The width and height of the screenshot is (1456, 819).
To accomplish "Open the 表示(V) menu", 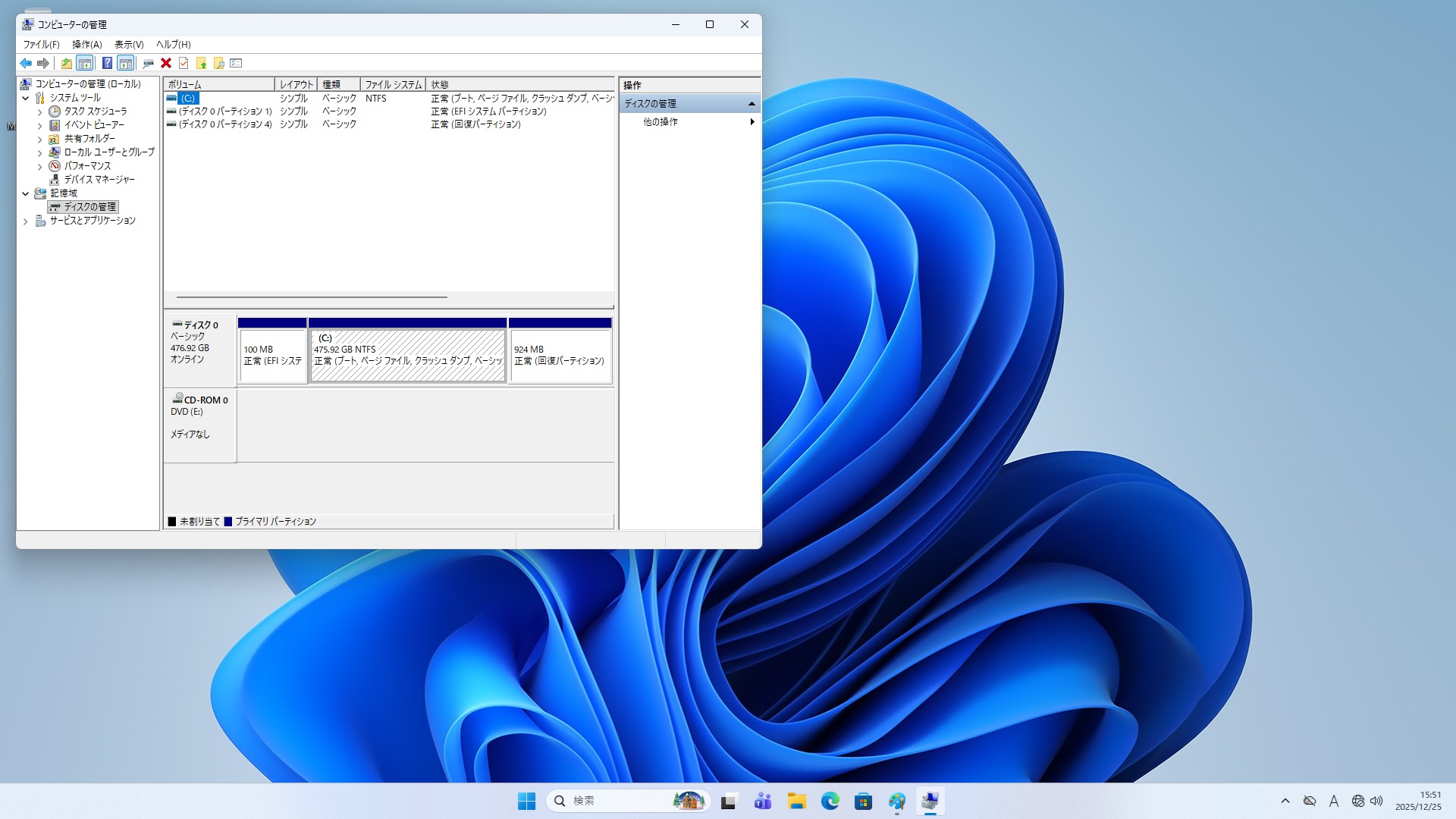I will pyautogui.click(x=129, y=44).
